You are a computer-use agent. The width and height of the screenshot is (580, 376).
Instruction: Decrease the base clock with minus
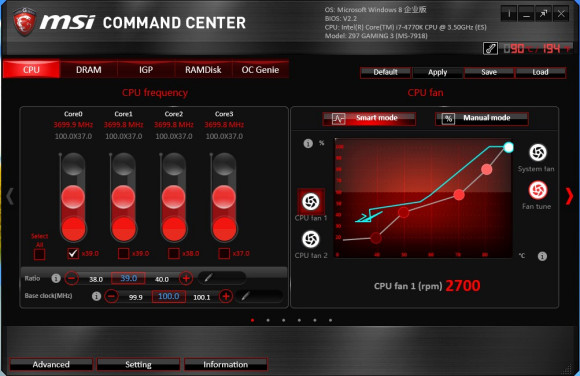coord(111,296)
